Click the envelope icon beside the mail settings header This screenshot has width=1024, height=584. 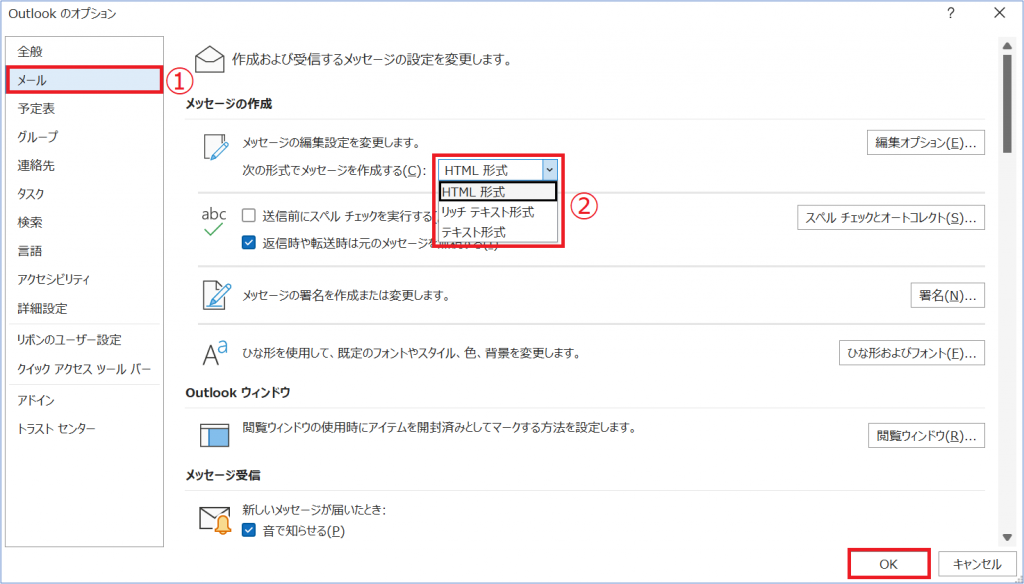tap(210, 59)
